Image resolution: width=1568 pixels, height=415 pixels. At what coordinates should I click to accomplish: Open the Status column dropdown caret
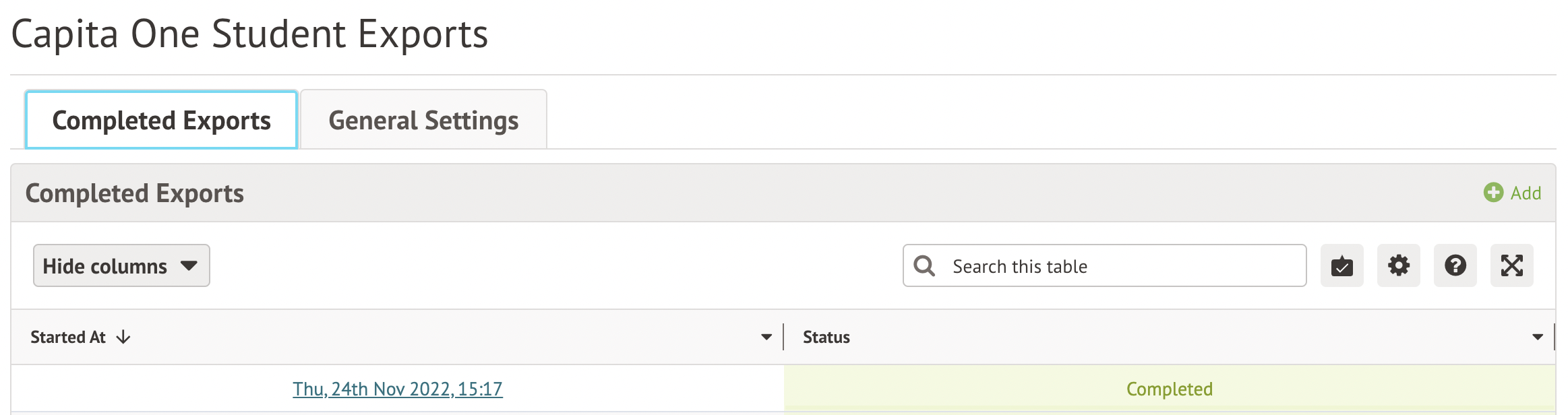click(1538, 337)
